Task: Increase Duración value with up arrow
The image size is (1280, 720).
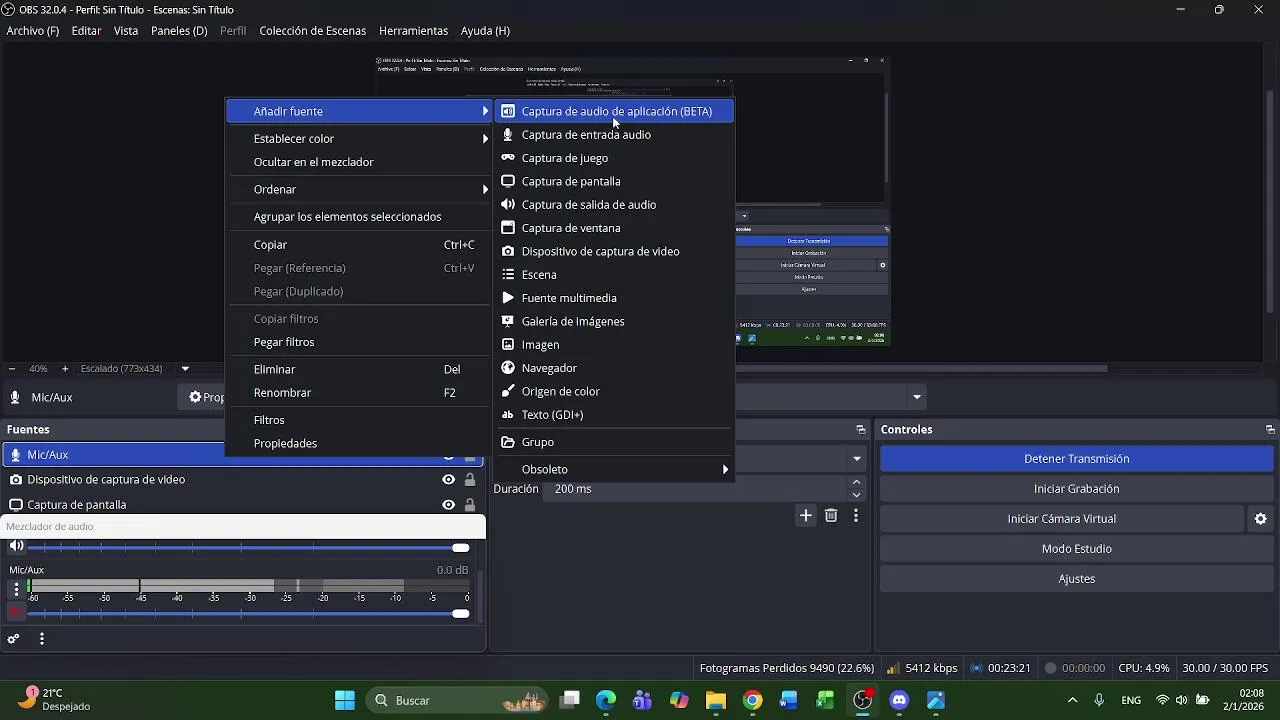Action: point(856,483)
